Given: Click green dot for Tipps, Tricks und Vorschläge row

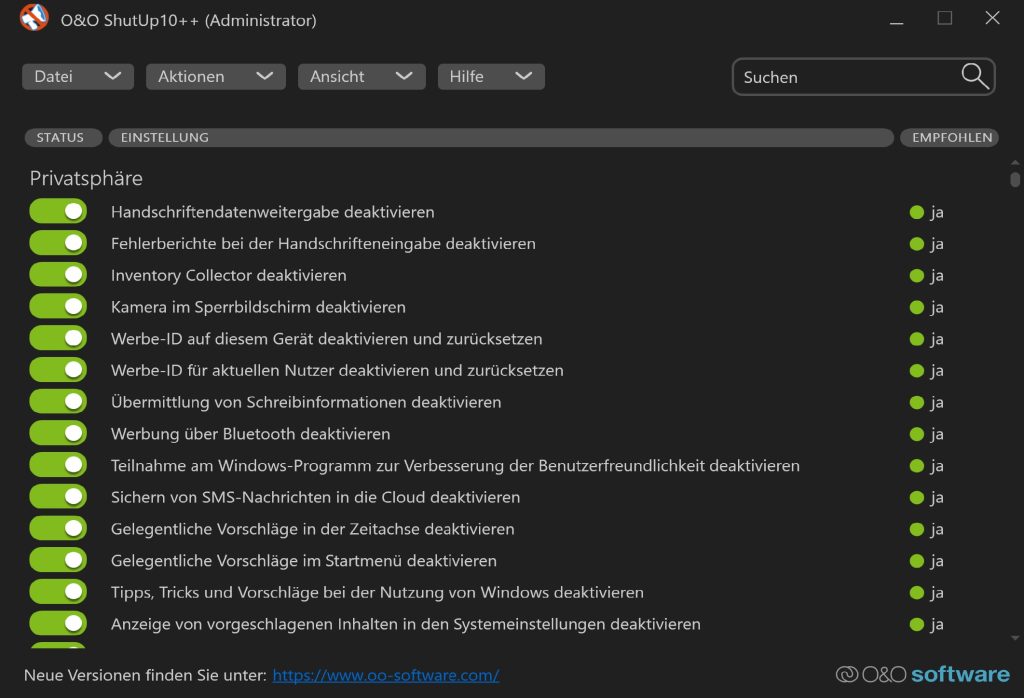Looking at the screenshot, I should [x=917, y=593].
